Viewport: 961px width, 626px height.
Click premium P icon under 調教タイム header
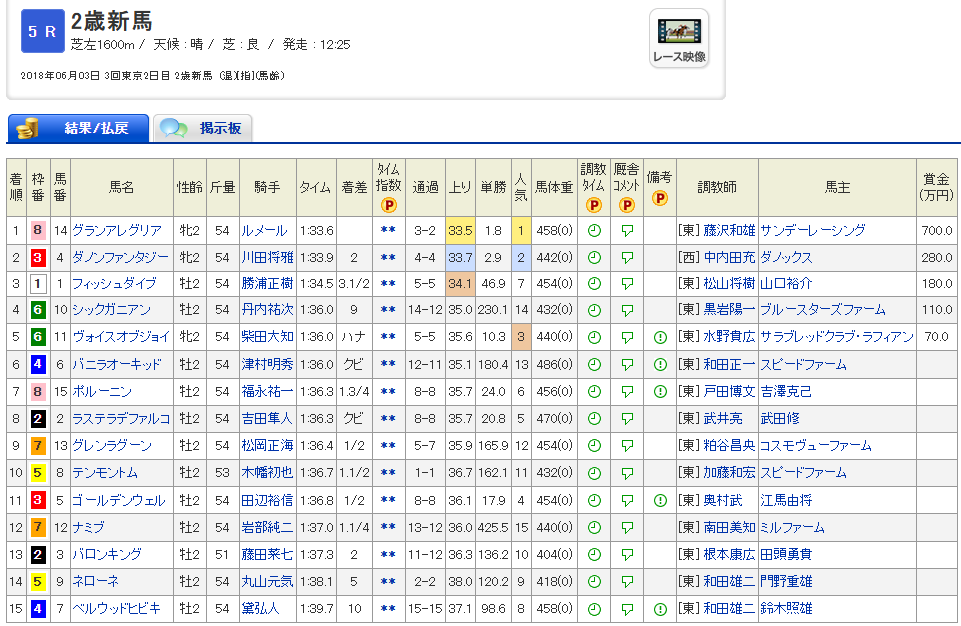pyautogui.click(x=593, y=205)
